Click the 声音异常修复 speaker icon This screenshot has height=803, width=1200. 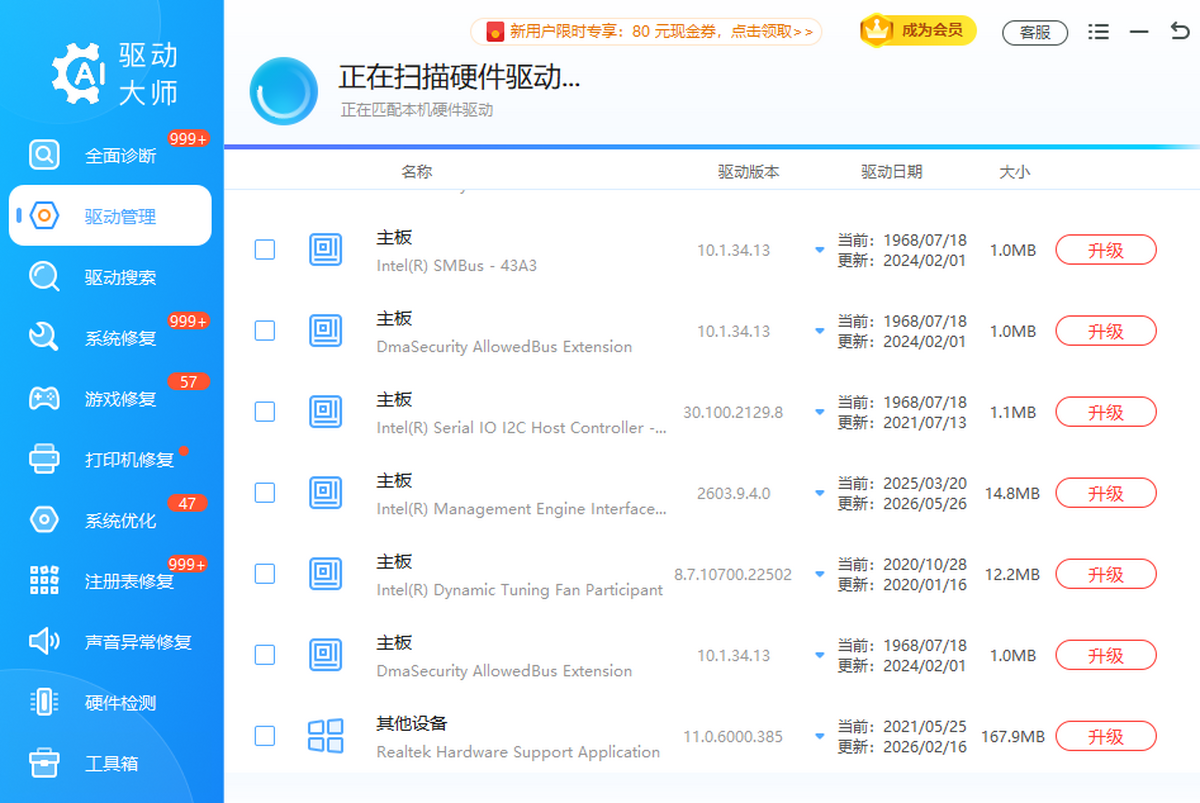coord(44,642)
